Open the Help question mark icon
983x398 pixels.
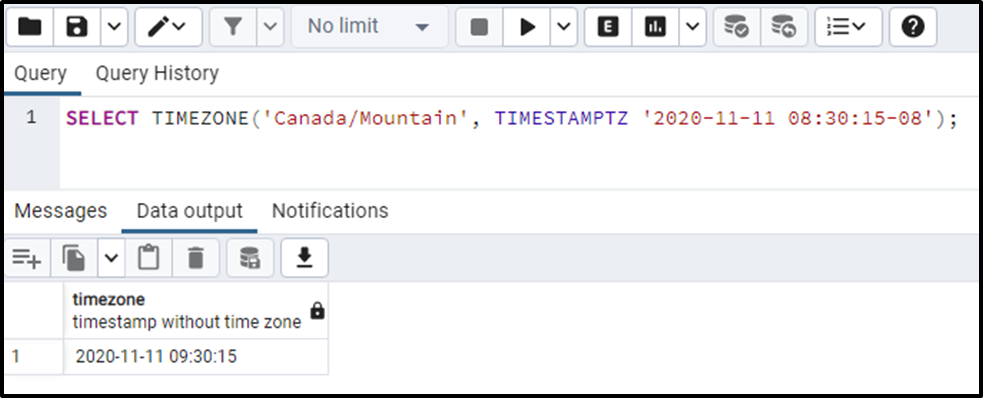[913, 27]
